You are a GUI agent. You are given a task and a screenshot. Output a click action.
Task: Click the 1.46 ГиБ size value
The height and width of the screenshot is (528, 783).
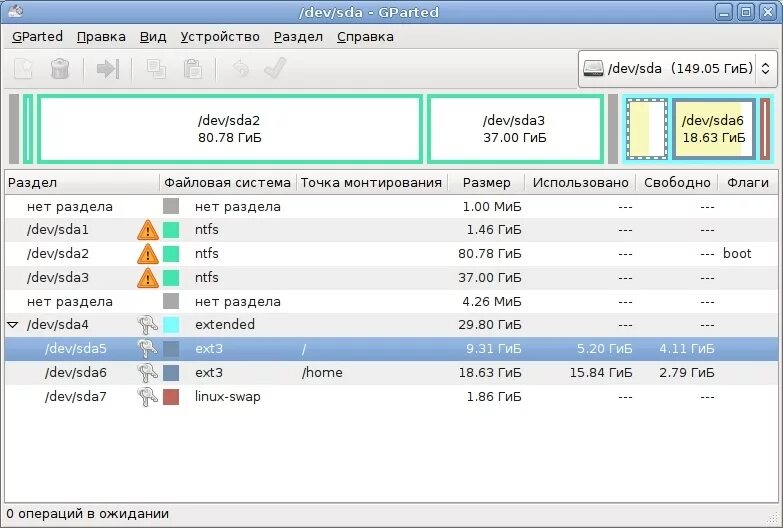pos(494,230)
